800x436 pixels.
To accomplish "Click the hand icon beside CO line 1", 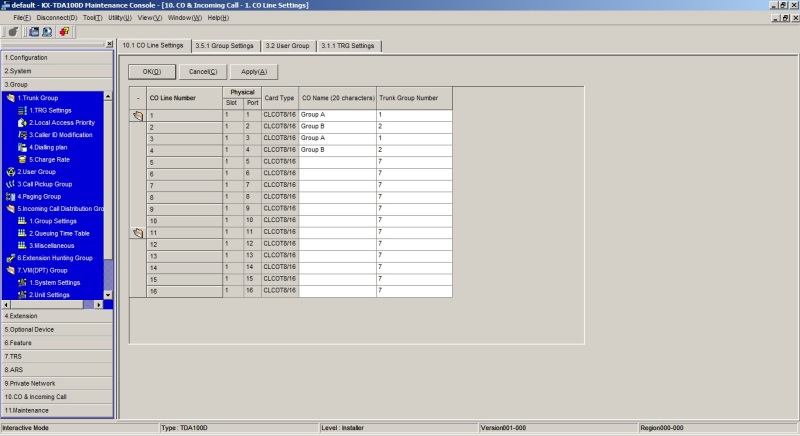I will pos(138,116).
